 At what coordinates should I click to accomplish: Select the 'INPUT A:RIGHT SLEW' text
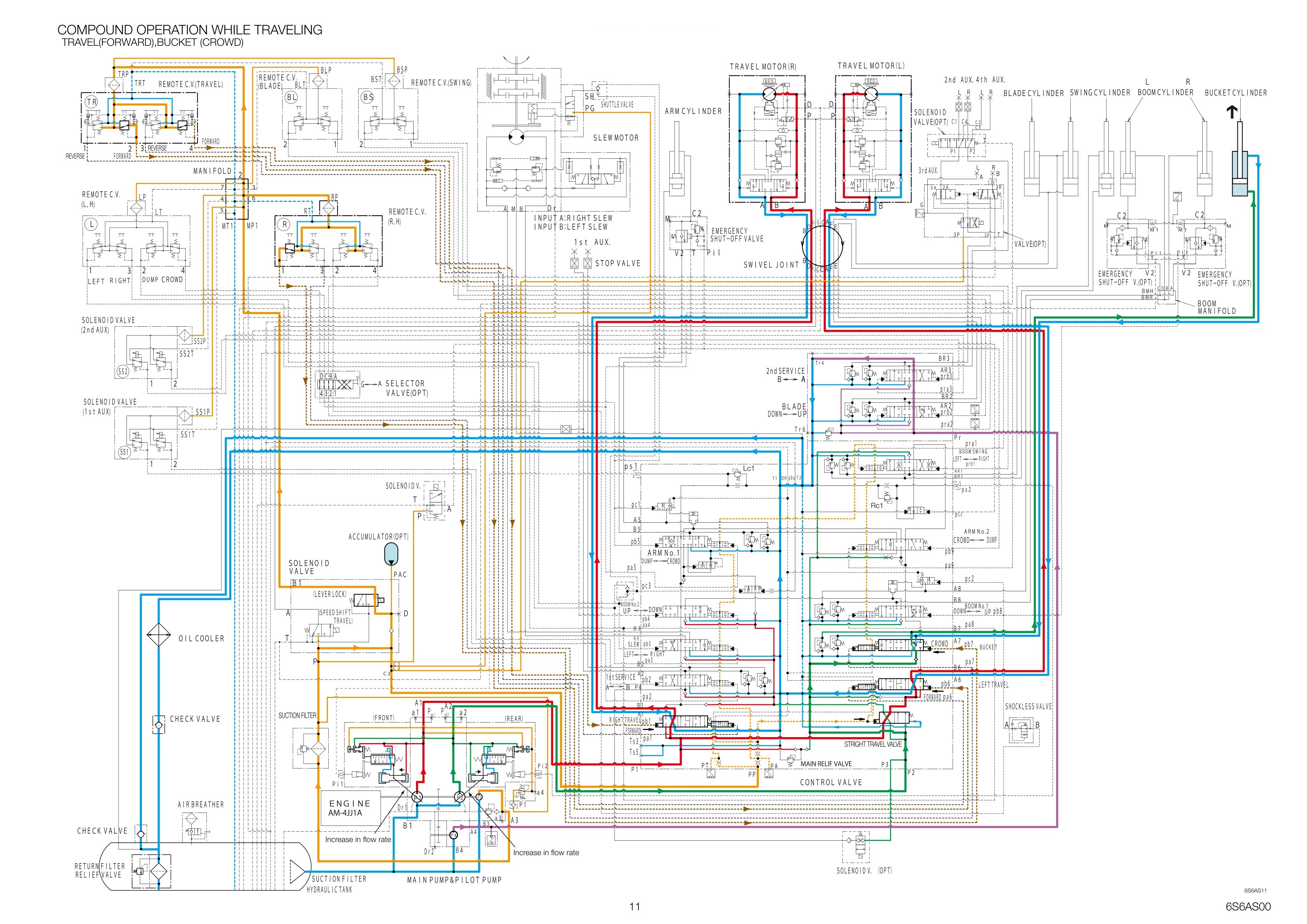click(x=573, y=218)
